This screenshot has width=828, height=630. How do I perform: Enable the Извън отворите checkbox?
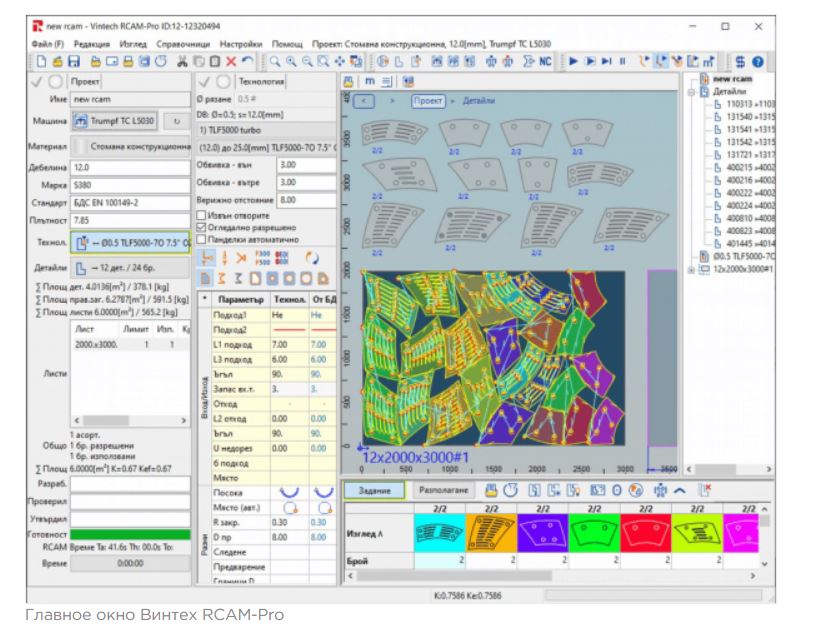[x=201, y=215]
